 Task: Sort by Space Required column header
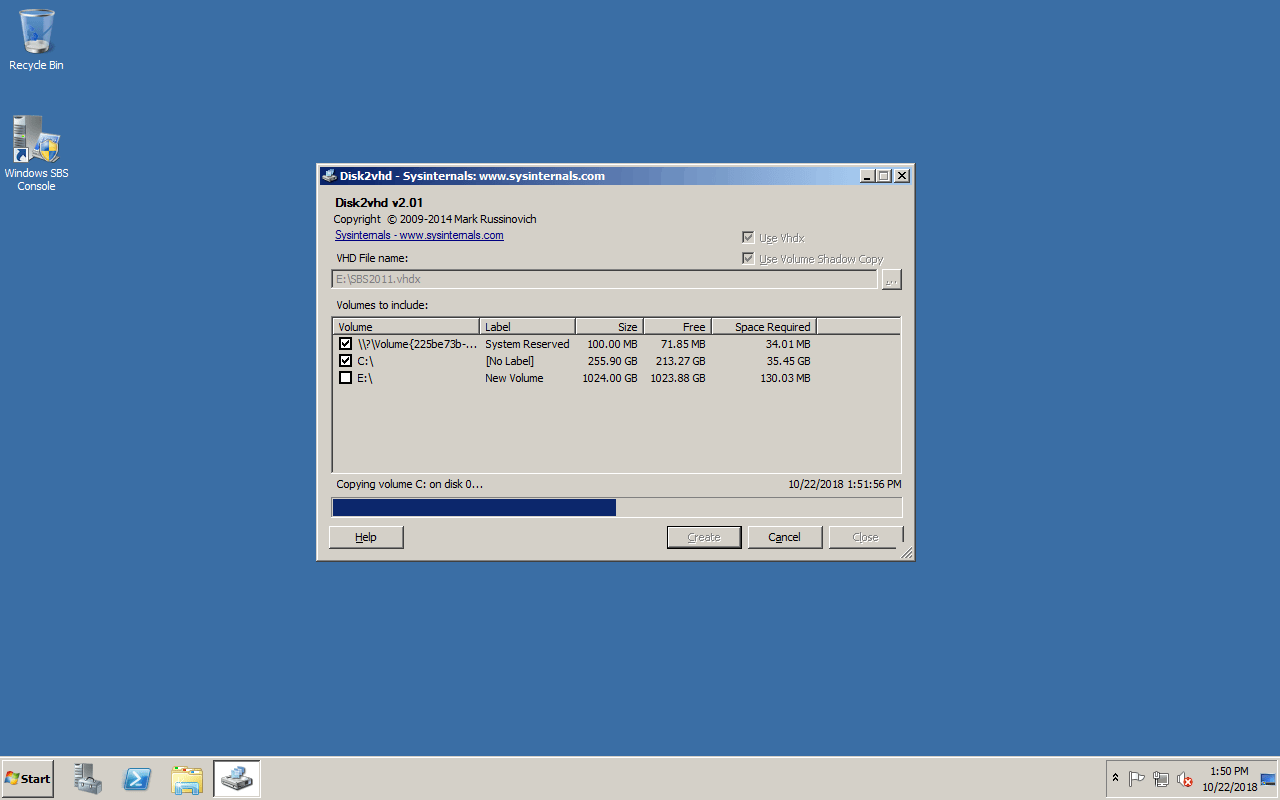(x=764, y=326)
